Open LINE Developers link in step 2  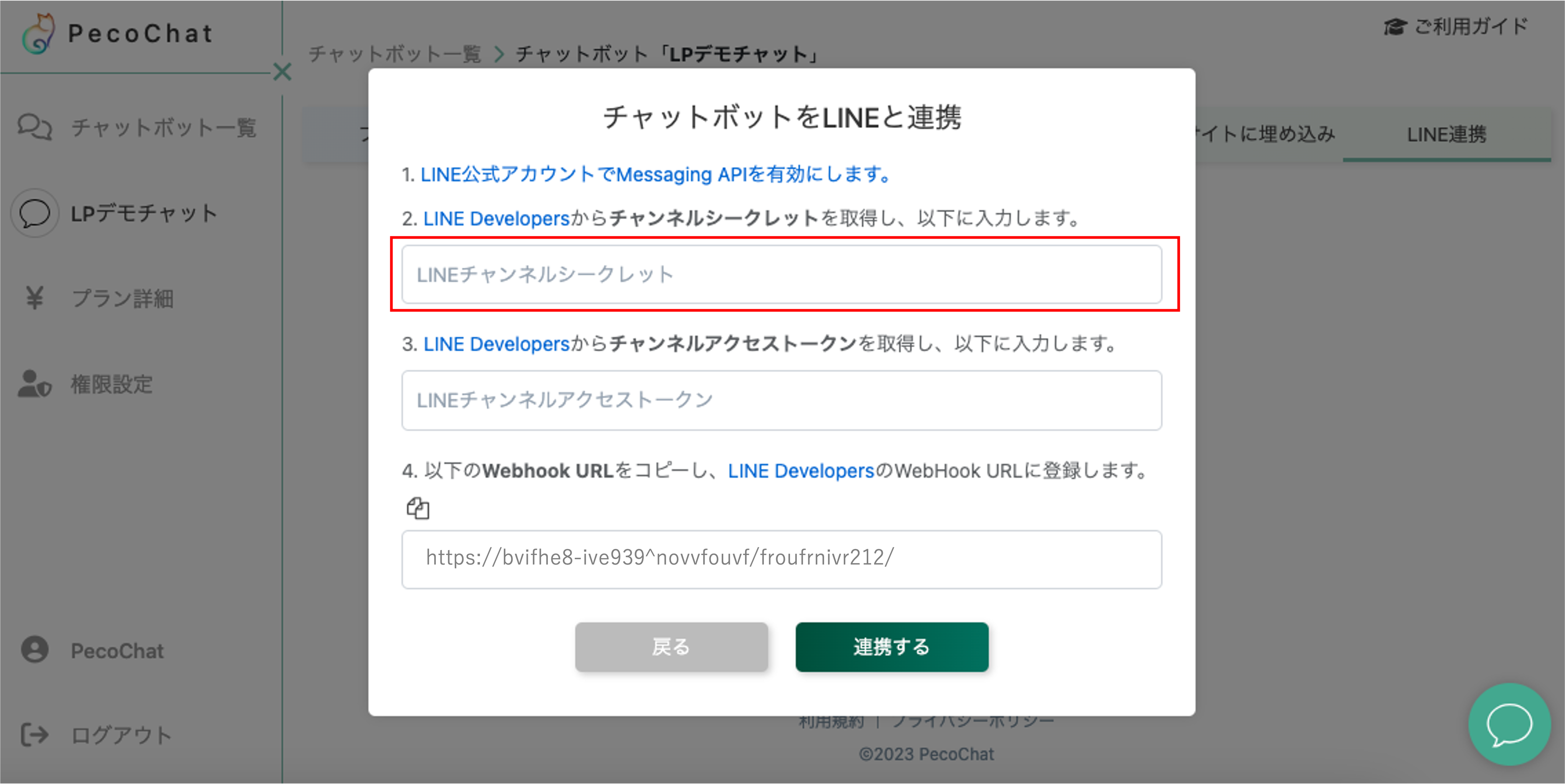(x=496, y=218)
